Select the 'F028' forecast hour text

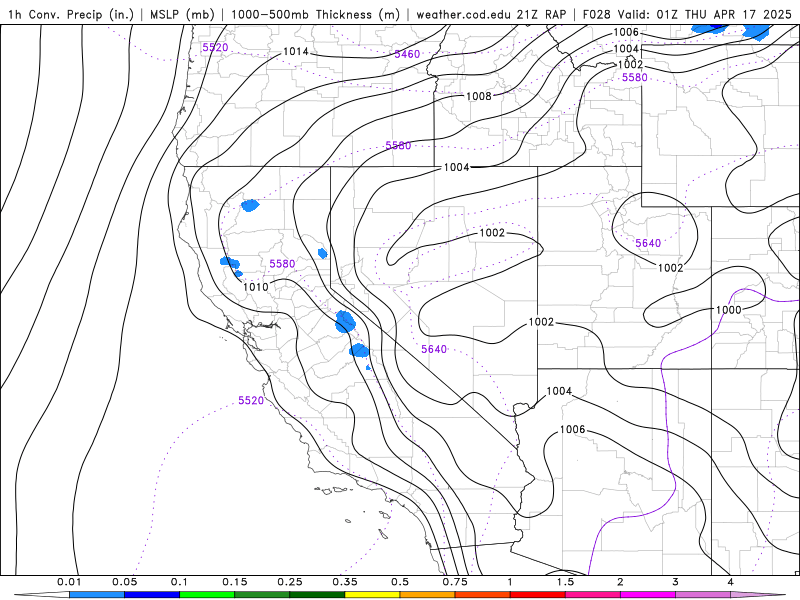click(x=596, y=14)
